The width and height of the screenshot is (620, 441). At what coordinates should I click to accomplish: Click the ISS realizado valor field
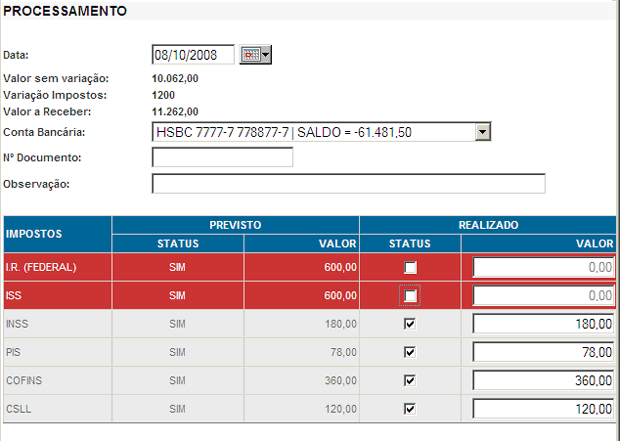click(x=543, y=295)
